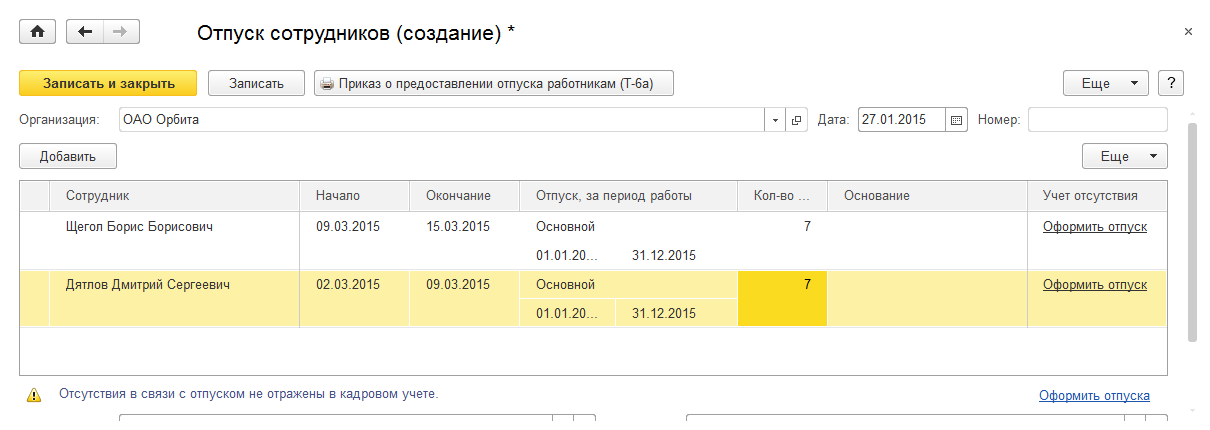Image resolution: width=1210 pixels, height=430 pixels.
Task: Open the organization record via open icon
Action: coord(797,120)
